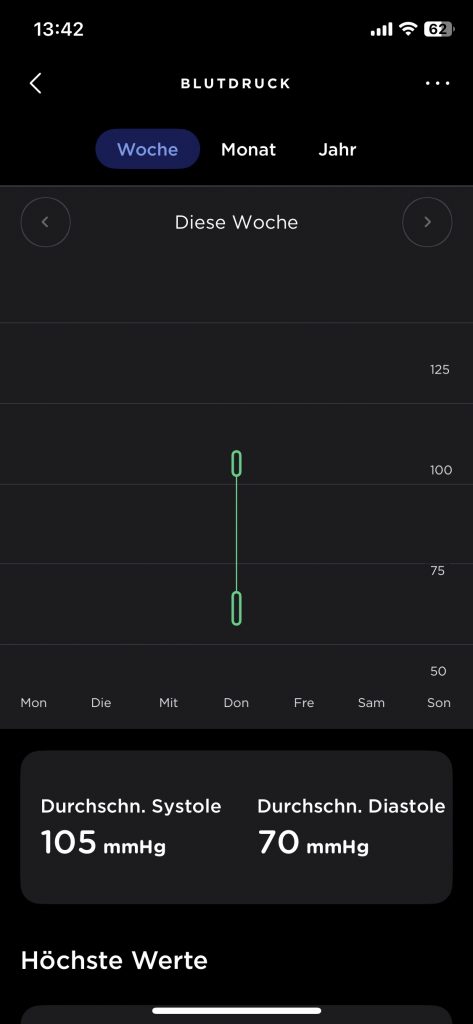Tap the cellular signal bars icon

coord(382,29)
